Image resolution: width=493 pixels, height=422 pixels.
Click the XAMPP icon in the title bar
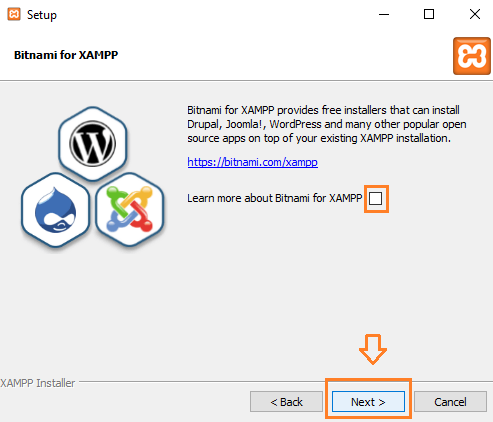point(14,14)
